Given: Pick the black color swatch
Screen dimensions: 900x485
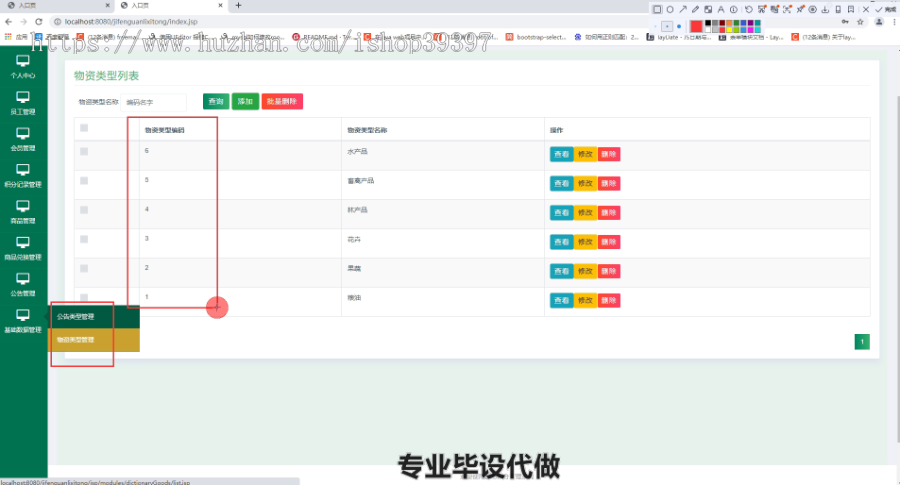Looking at the screenshot, I should coord(708,23).
